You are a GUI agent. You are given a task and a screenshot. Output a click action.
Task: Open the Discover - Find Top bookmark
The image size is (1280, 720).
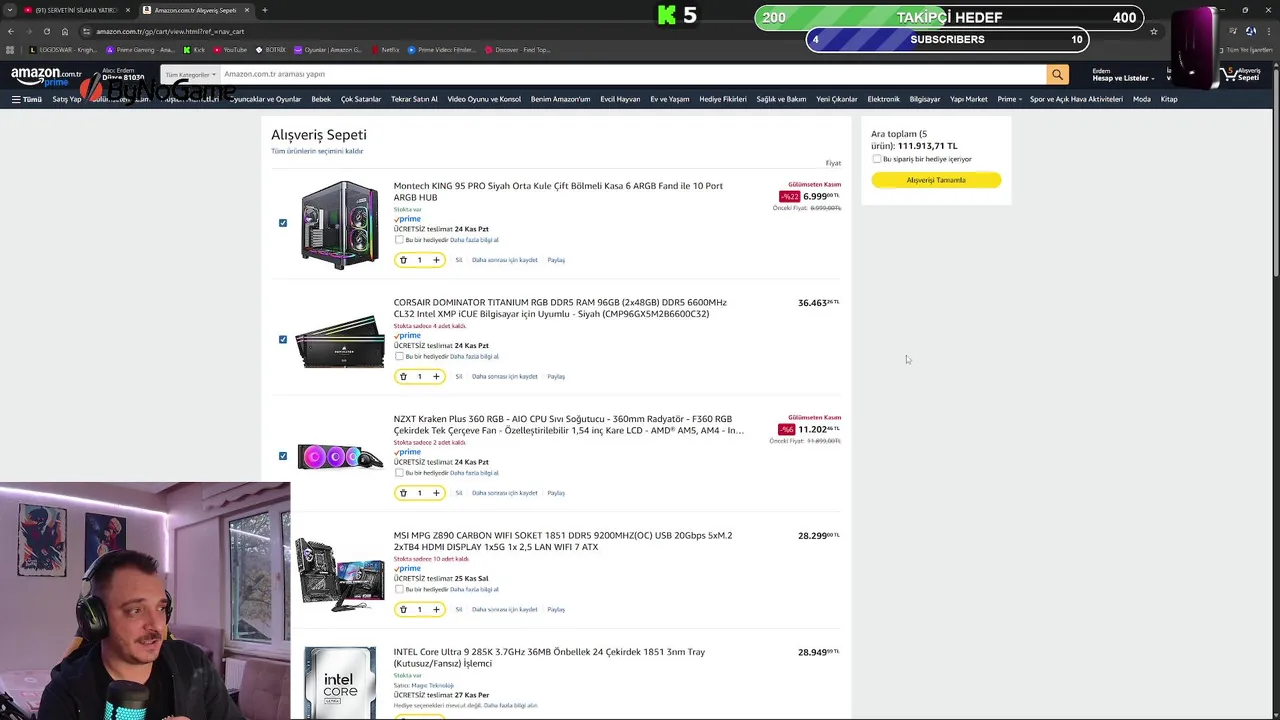(x=517, y=49)
